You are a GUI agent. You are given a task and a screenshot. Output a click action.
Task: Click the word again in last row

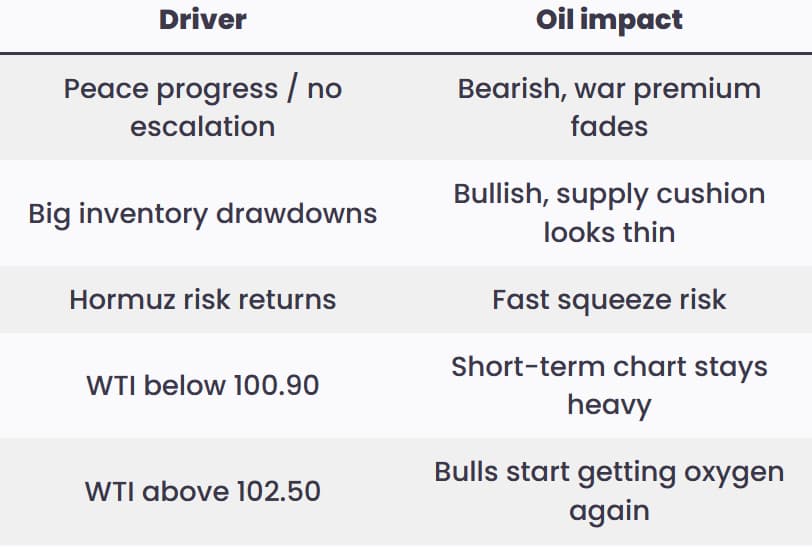tap(609, 512)
